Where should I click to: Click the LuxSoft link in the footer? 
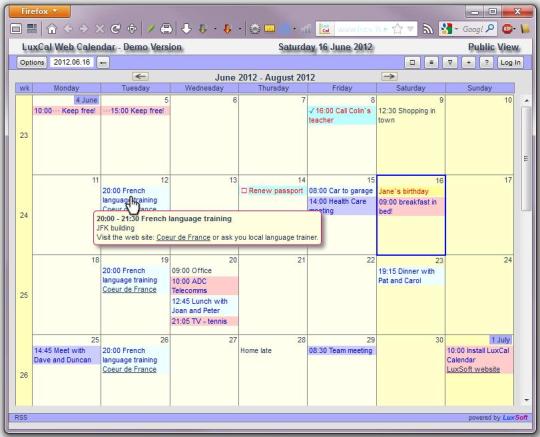tap(515, 418)
